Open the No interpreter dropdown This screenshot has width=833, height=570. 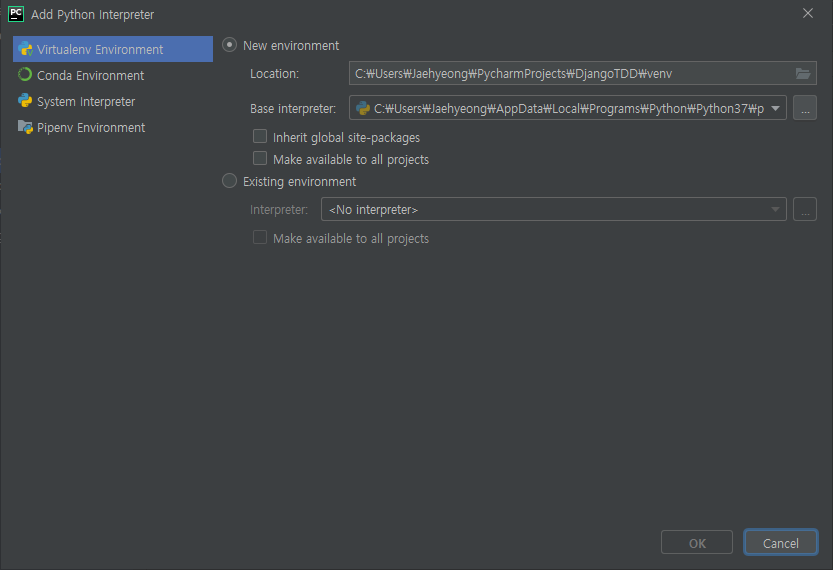[x=554, y=209]
